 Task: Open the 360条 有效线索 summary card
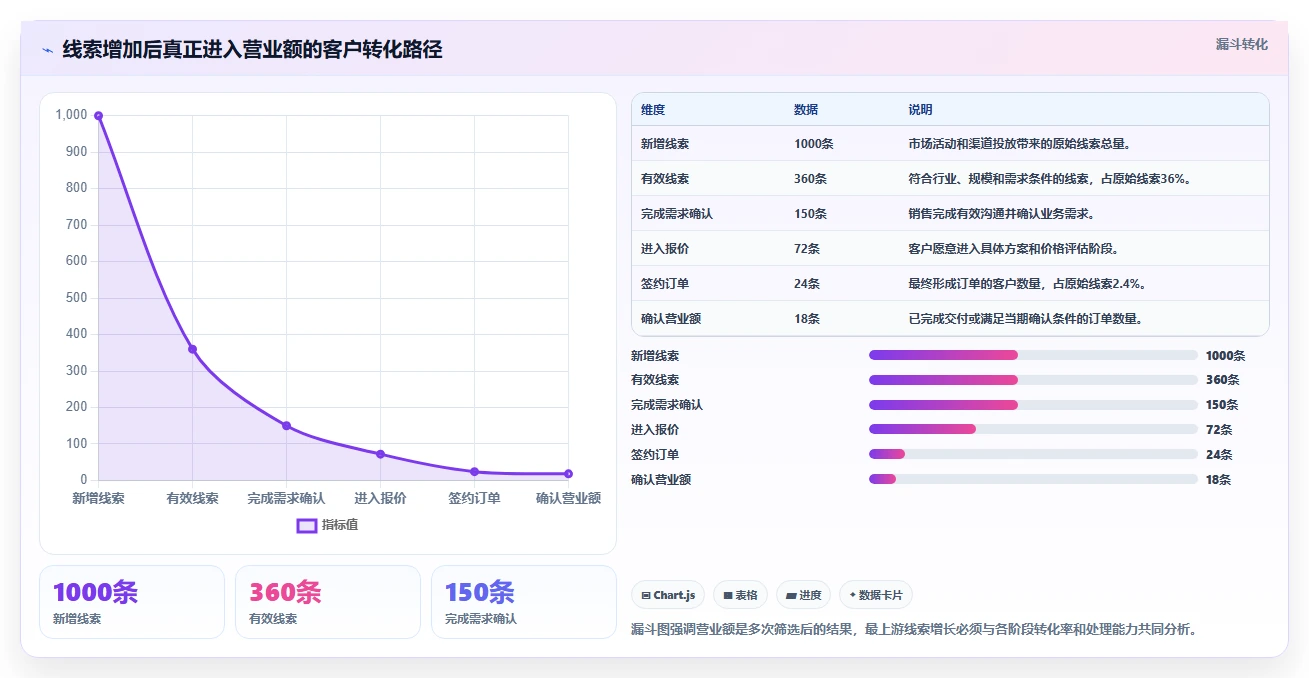(x=328, y=602)
